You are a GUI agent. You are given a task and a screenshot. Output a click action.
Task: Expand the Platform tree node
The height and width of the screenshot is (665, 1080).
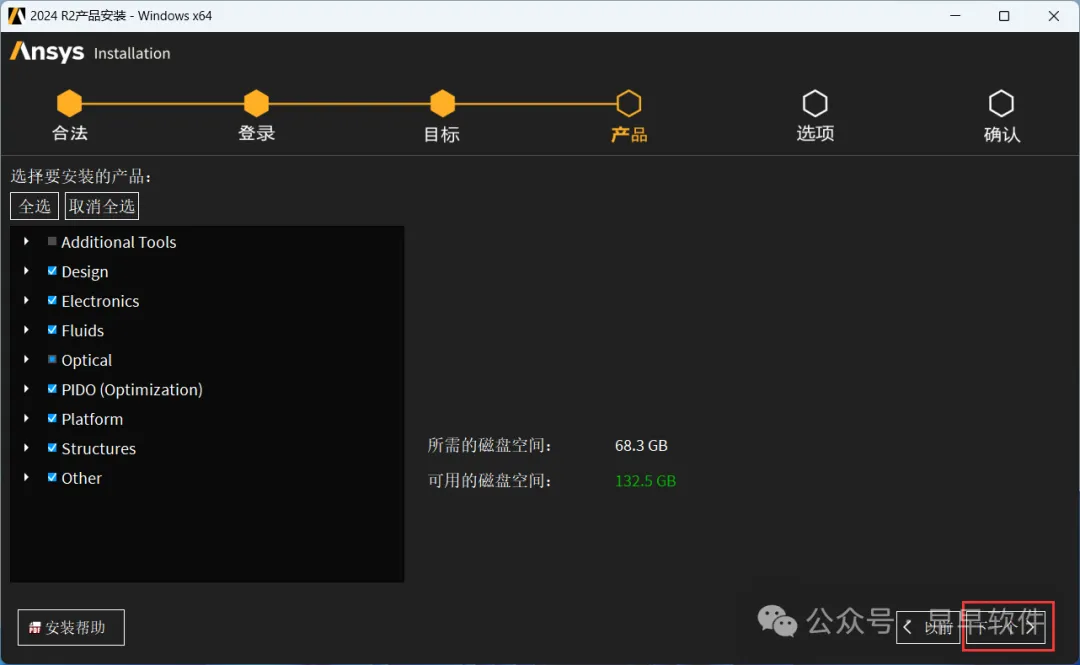tap(26, 418)
